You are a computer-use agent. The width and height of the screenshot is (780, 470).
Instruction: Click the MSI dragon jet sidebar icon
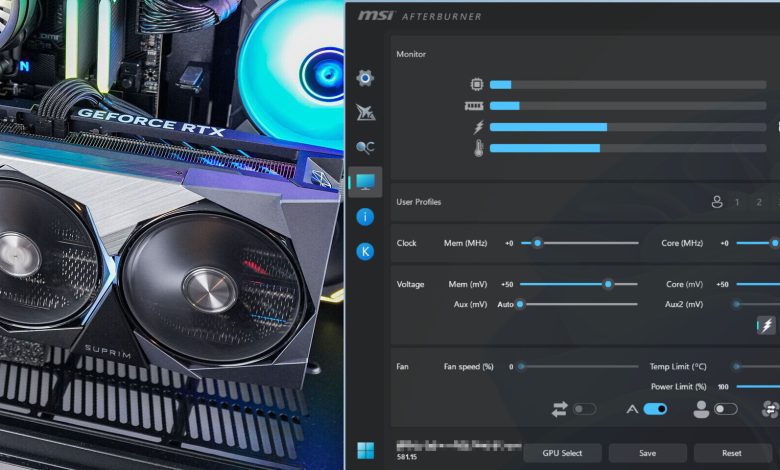click(x=365, y=113)
